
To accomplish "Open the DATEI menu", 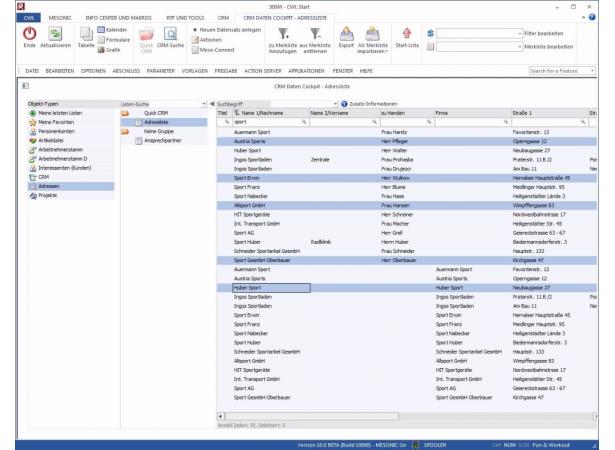I will 32,71.
